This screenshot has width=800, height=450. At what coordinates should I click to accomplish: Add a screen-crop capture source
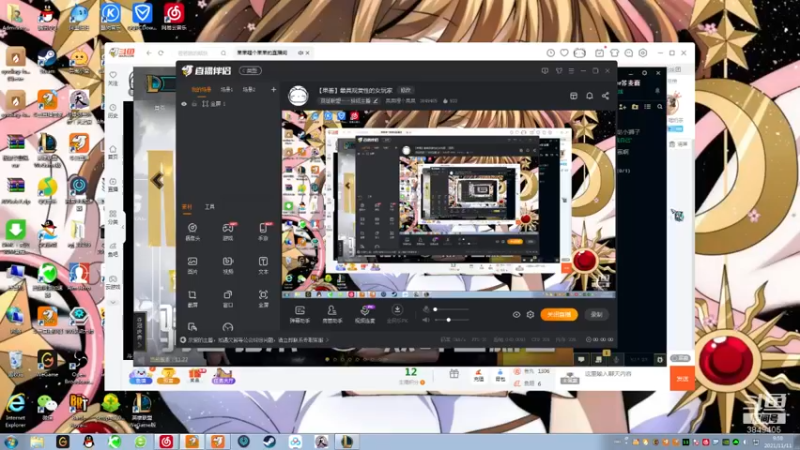pyautogui.click(x=192, y=298)
